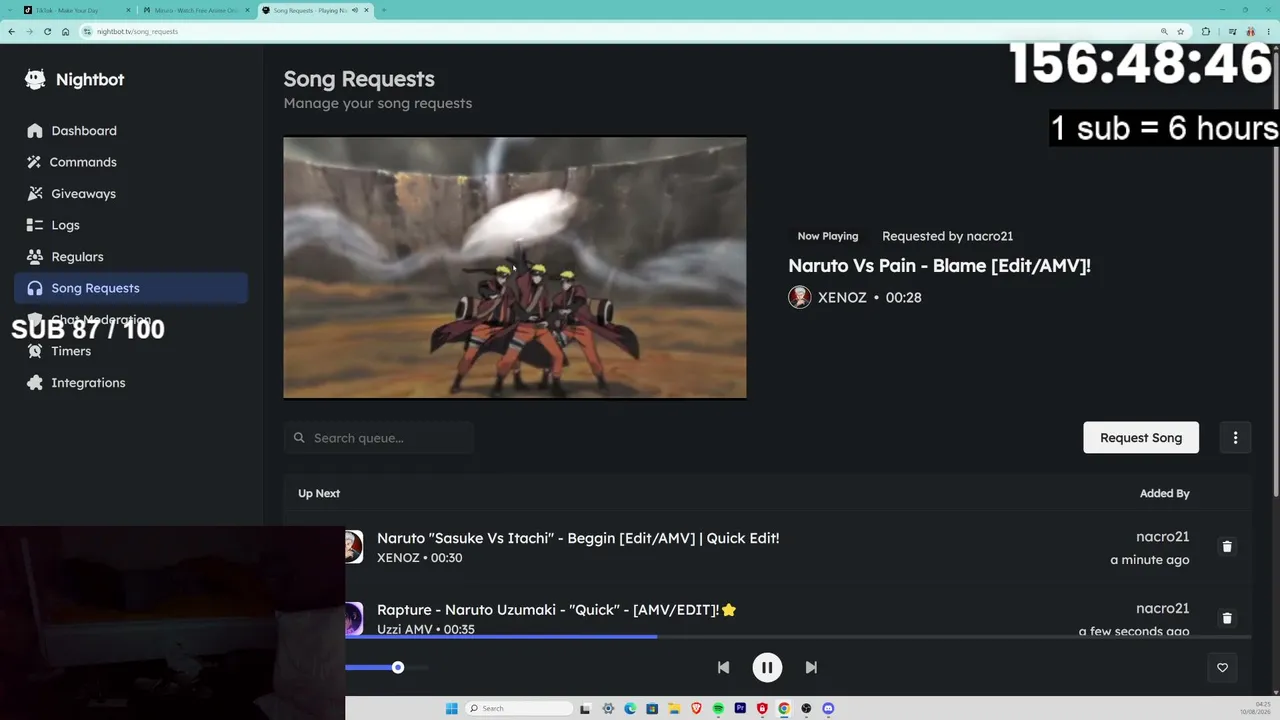
Task: Go to Commands in the sidebar
Action: click(131, 162)
